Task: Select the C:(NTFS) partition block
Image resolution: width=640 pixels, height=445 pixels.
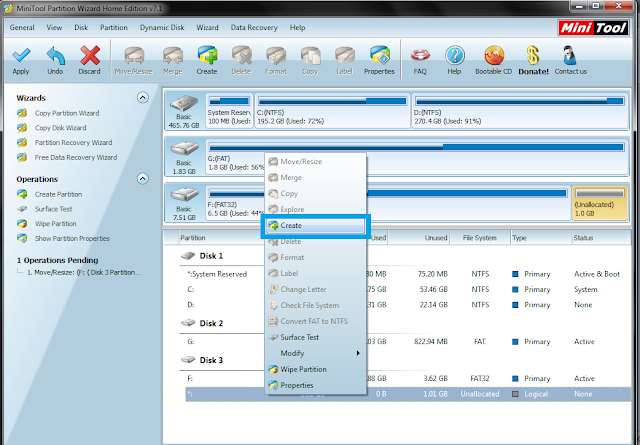Action: [x=332, y=111]
